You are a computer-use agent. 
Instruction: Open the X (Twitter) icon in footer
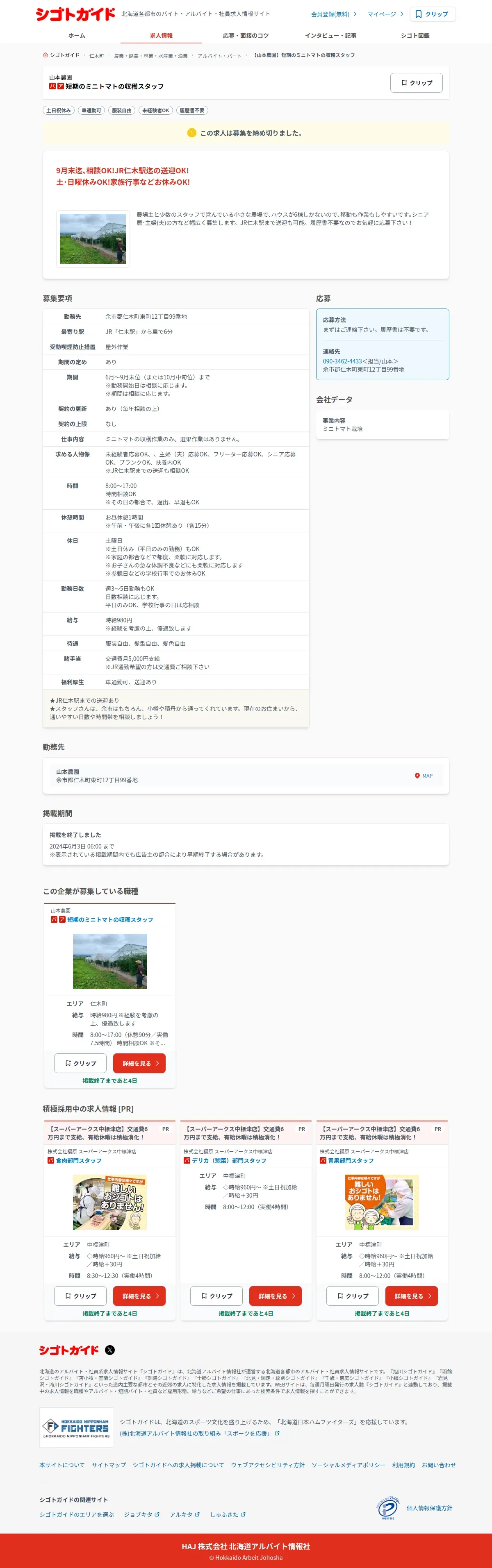(109, 1350)
